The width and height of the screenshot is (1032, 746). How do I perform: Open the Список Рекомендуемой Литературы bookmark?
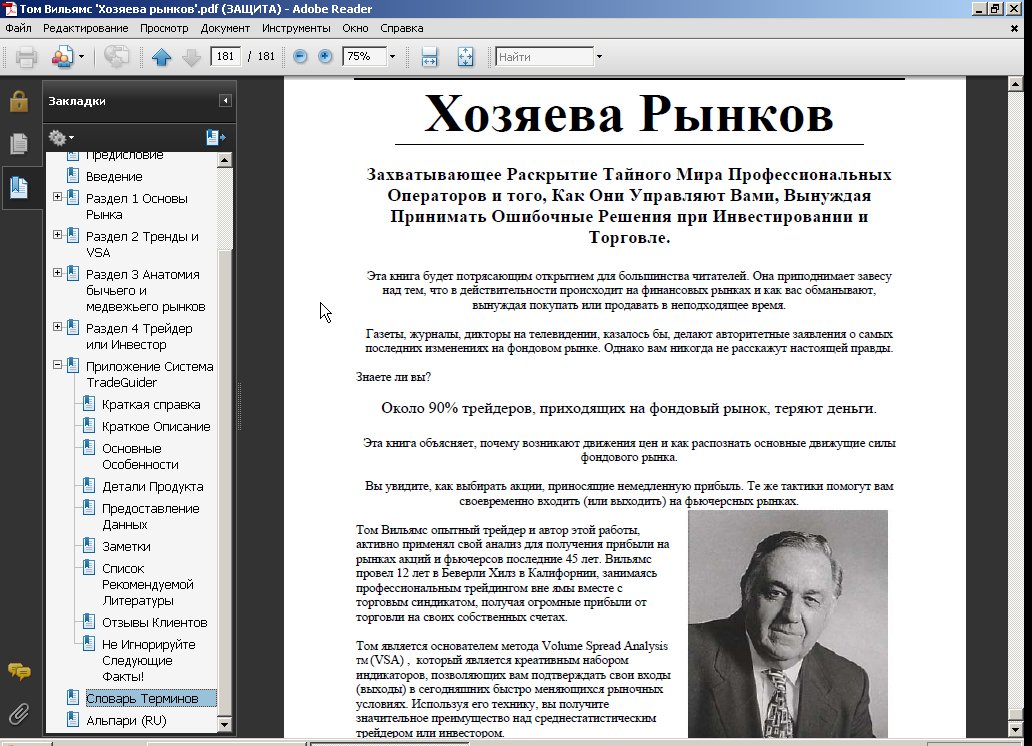147,585
